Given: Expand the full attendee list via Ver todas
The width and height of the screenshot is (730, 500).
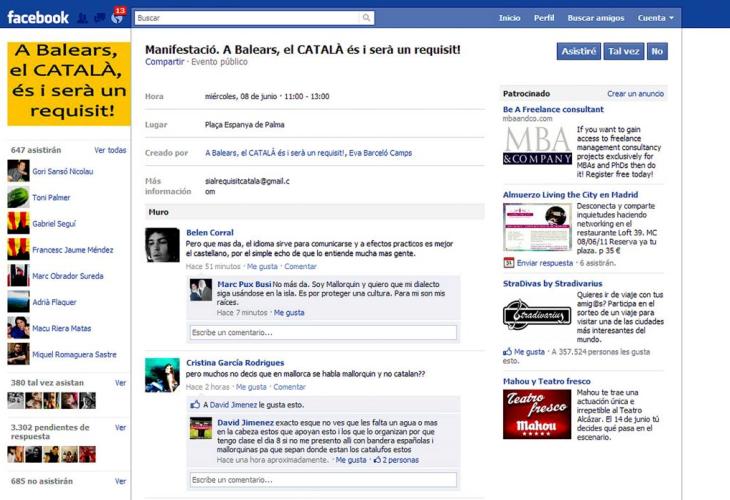Looking at the screenshot, I should (x=110, y=150).
